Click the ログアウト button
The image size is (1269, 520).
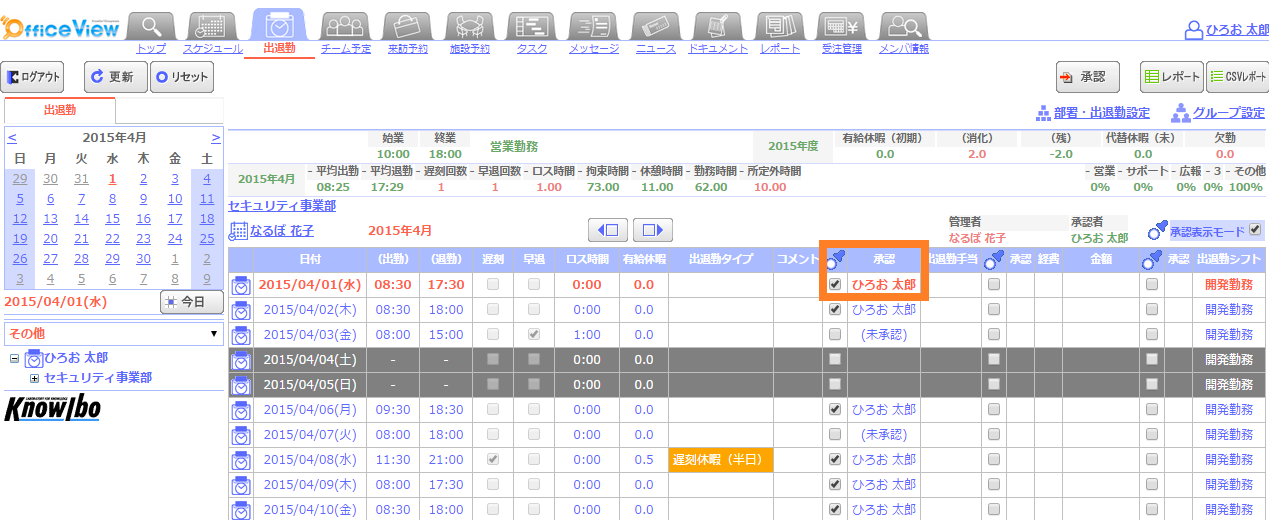33,77
